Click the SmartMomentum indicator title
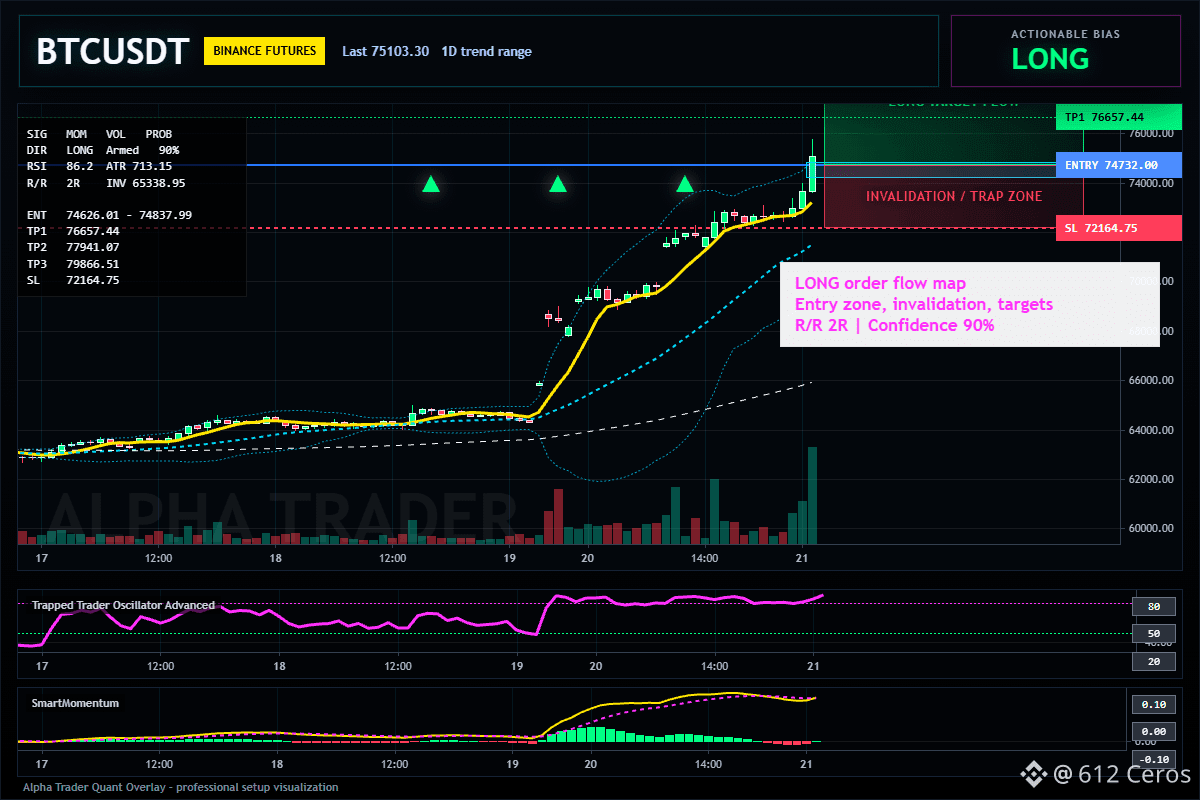 point(75,703)
